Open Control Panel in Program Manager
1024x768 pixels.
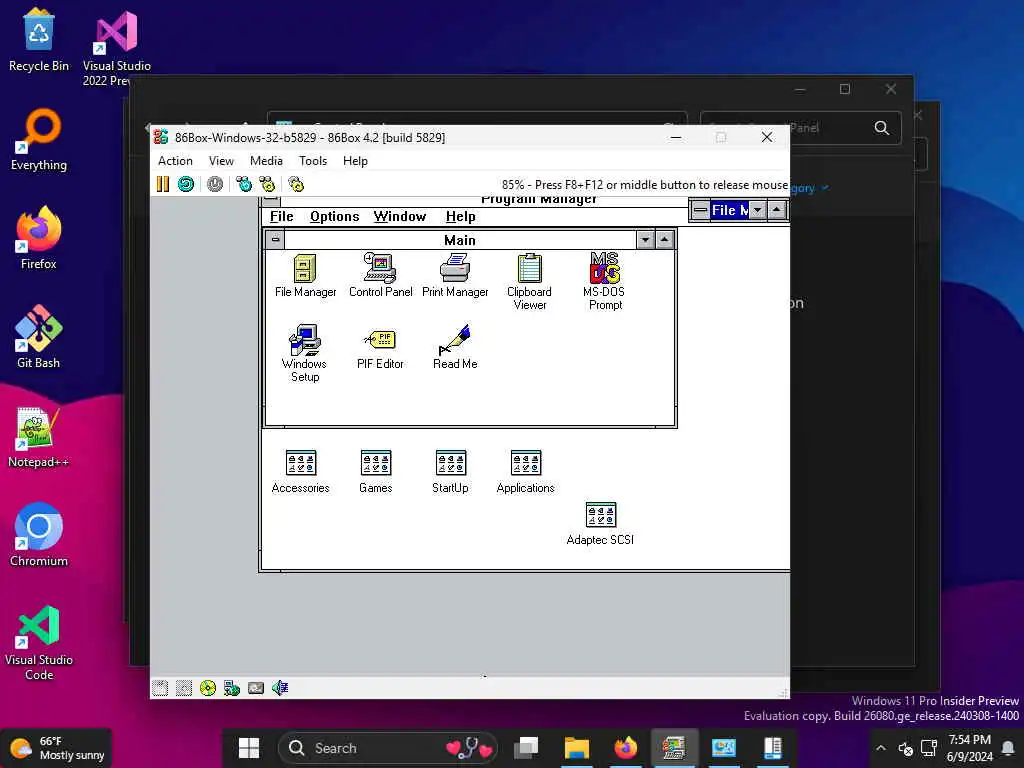pyautogui.click(x=380, y=276)
